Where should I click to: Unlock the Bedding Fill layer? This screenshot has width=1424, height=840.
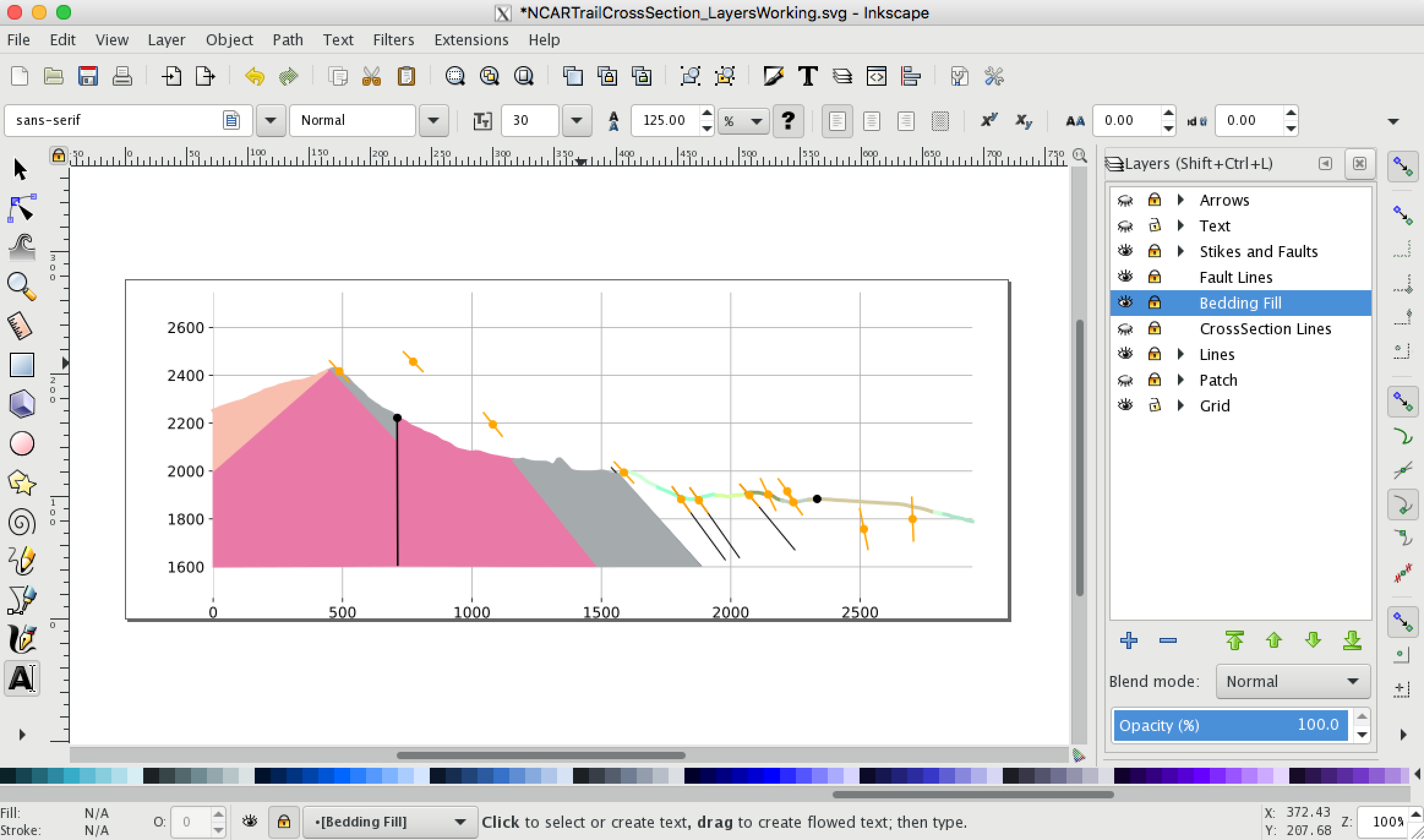(x=1154, y=302)
